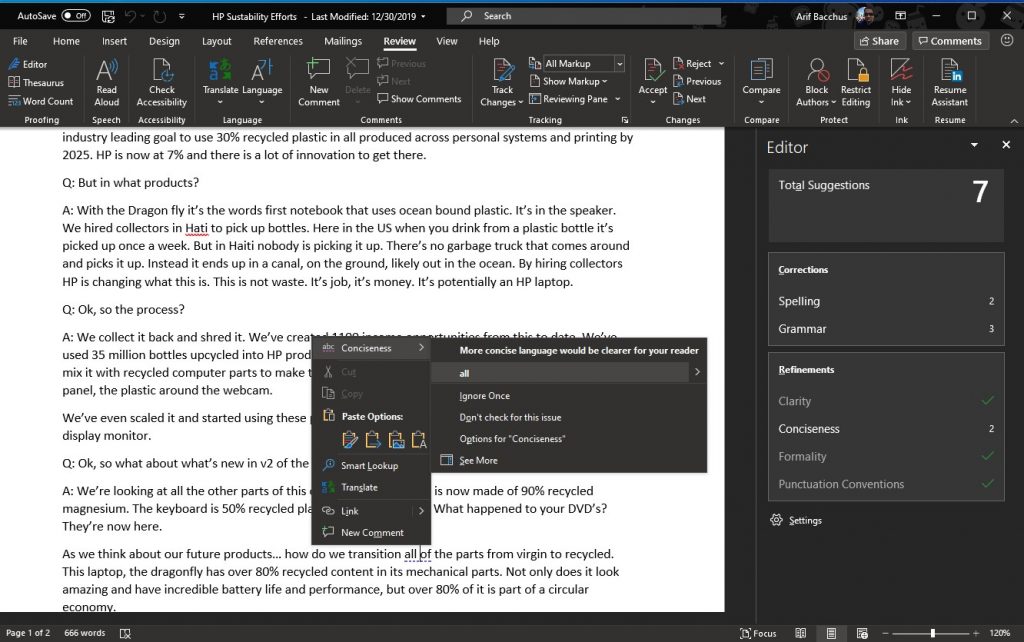Open the Editor pane options dropdown arrow
Viewport: 1024px width, 642px height.
tap(974, 145)
